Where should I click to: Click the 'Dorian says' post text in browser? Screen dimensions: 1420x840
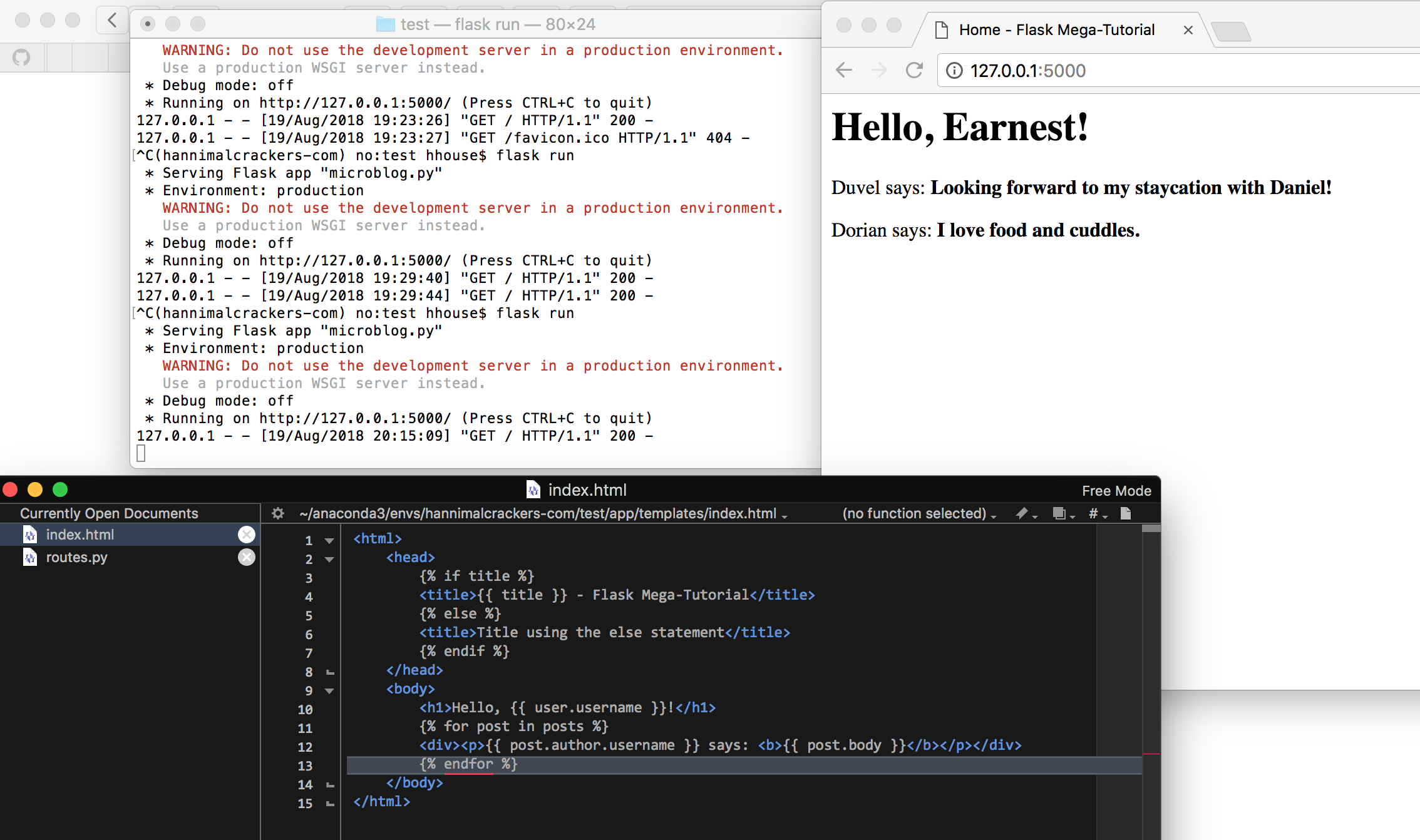[x=985, y=230]
